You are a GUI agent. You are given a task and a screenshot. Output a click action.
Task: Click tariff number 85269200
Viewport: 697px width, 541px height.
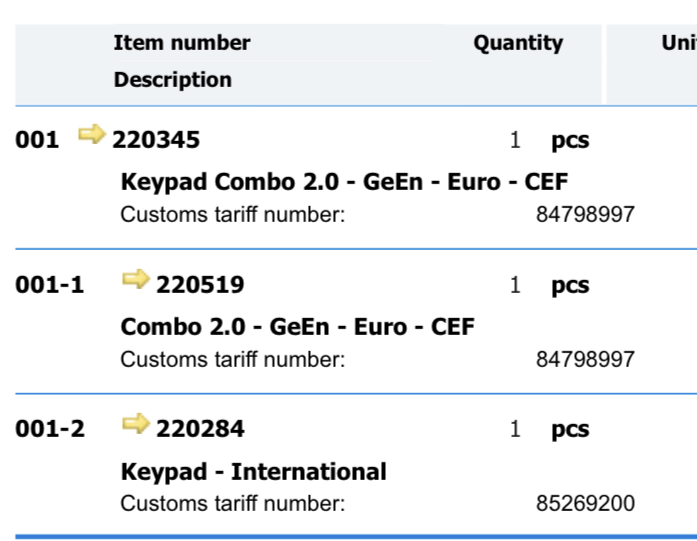585,504
